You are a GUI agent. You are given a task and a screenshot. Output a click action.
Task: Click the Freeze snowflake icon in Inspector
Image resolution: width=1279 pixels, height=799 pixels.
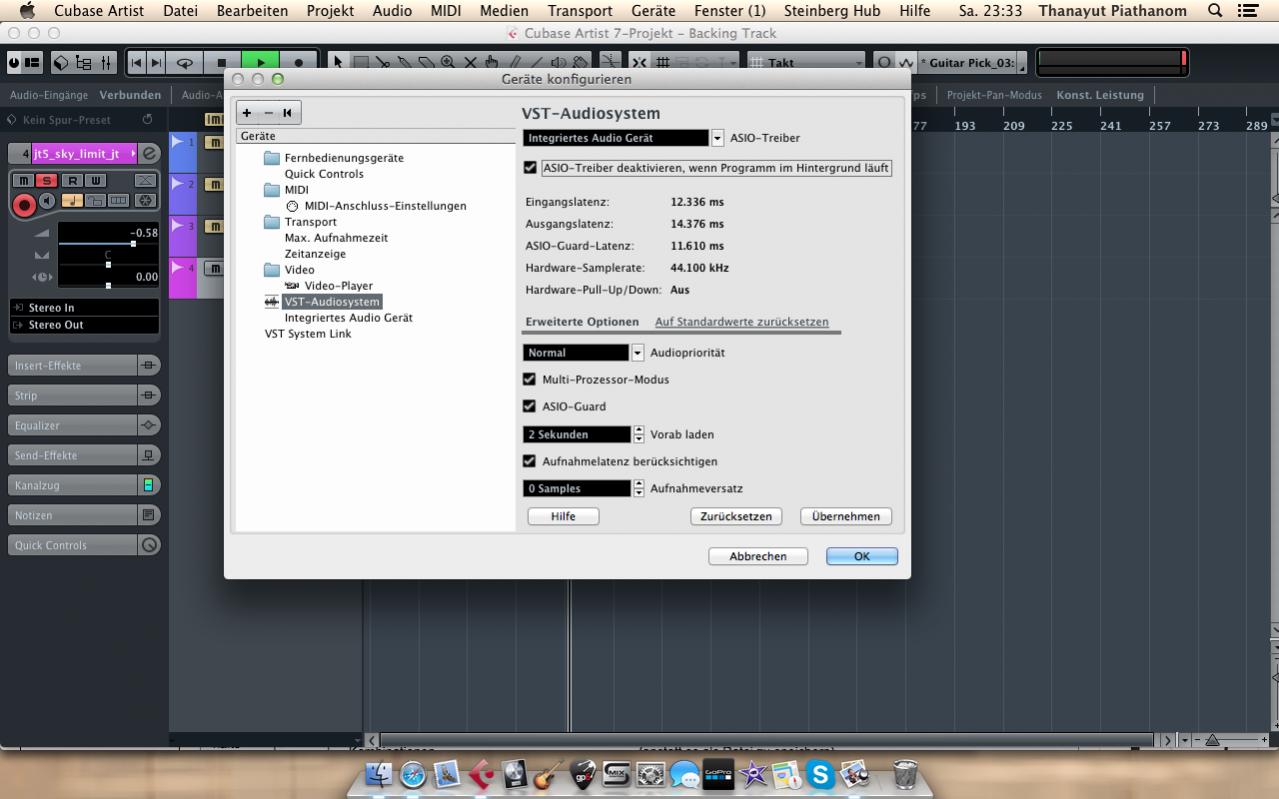(145, 201)
